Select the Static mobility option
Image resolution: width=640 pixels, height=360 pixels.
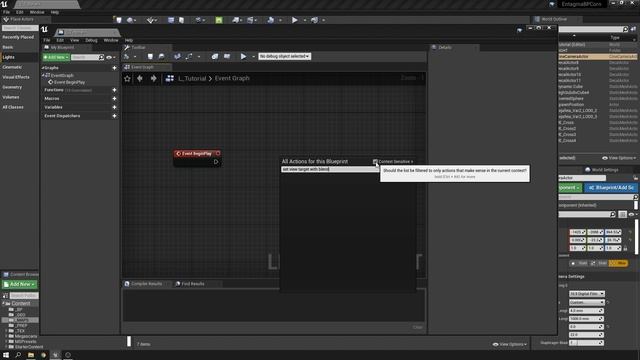click(x=580, y=263)
